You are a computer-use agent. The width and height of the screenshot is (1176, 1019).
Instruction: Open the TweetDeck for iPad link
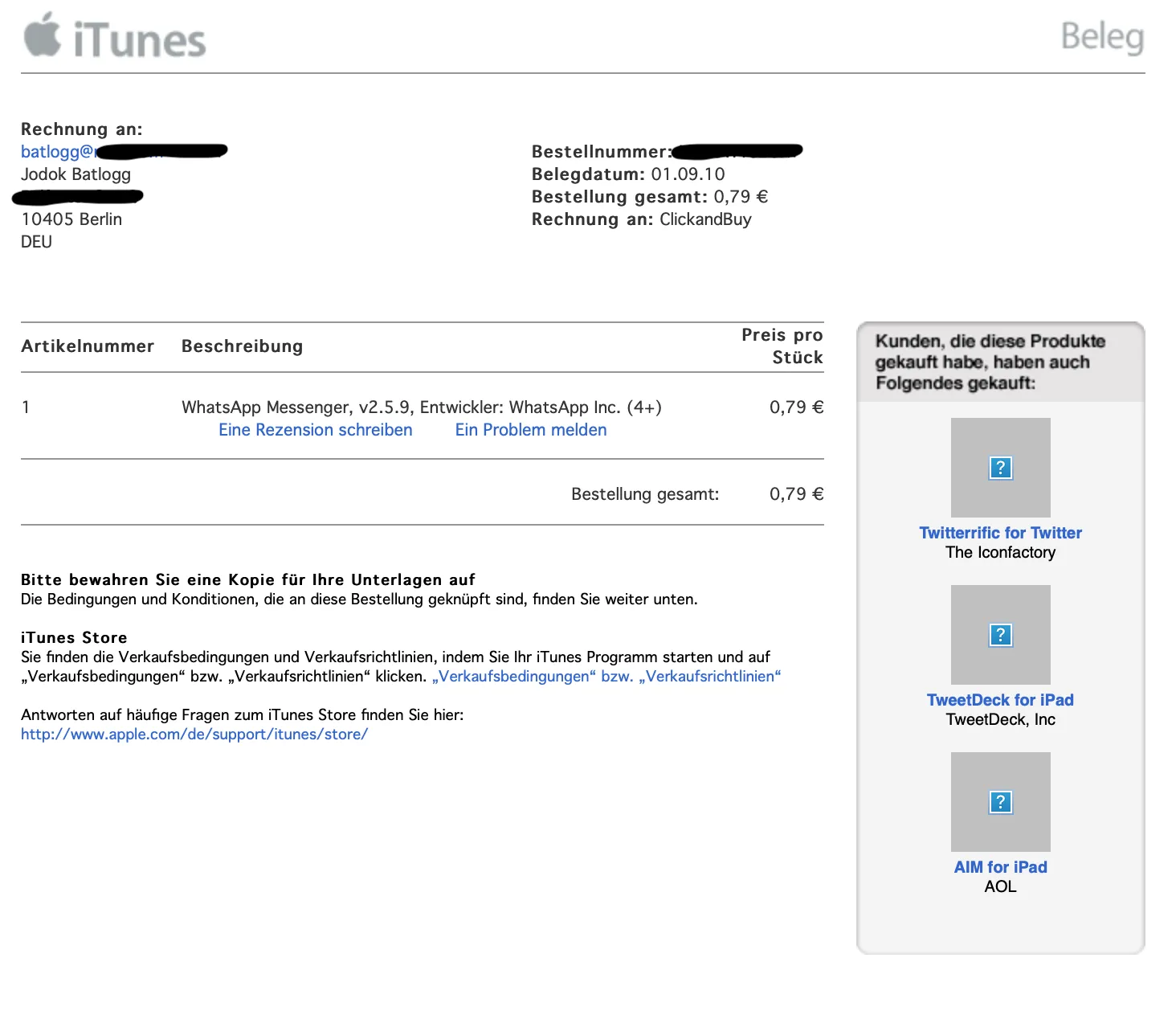1000,700
